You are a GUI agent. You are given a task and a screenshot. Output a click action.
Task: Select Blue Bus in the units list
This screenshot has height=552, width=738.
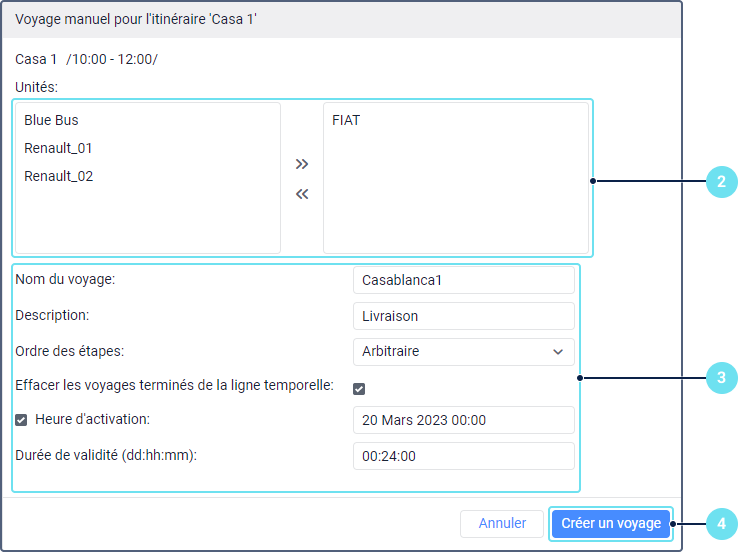51,120
